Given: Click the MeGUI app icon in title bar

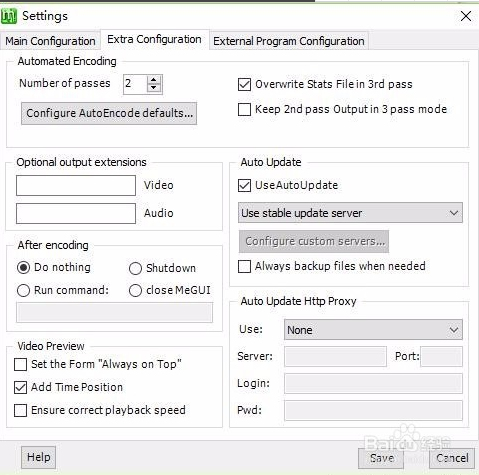Looking at the screenshot, I should pyautogui.click(x=9, y=16).
